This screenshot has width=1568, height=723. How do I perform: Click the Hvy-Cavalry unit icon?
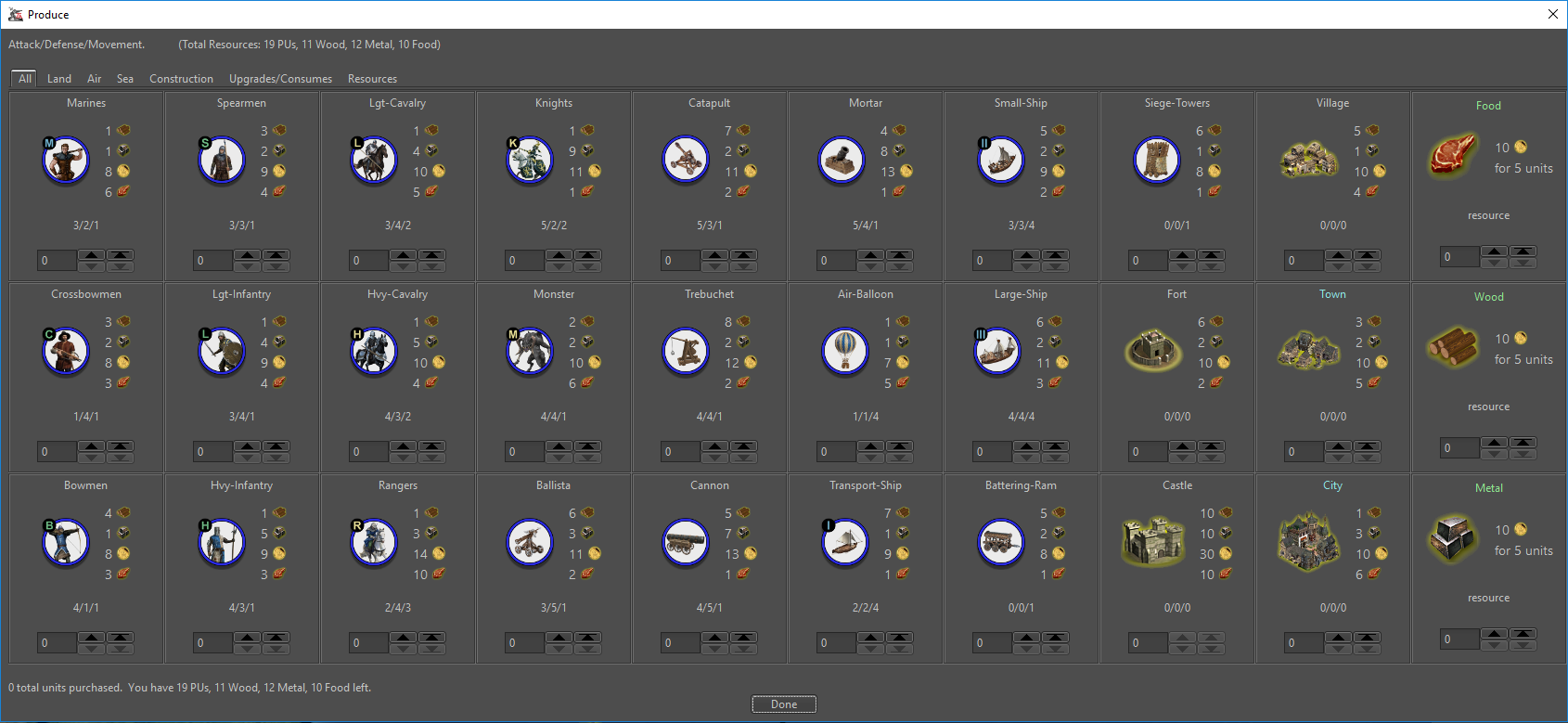[373, 351]
